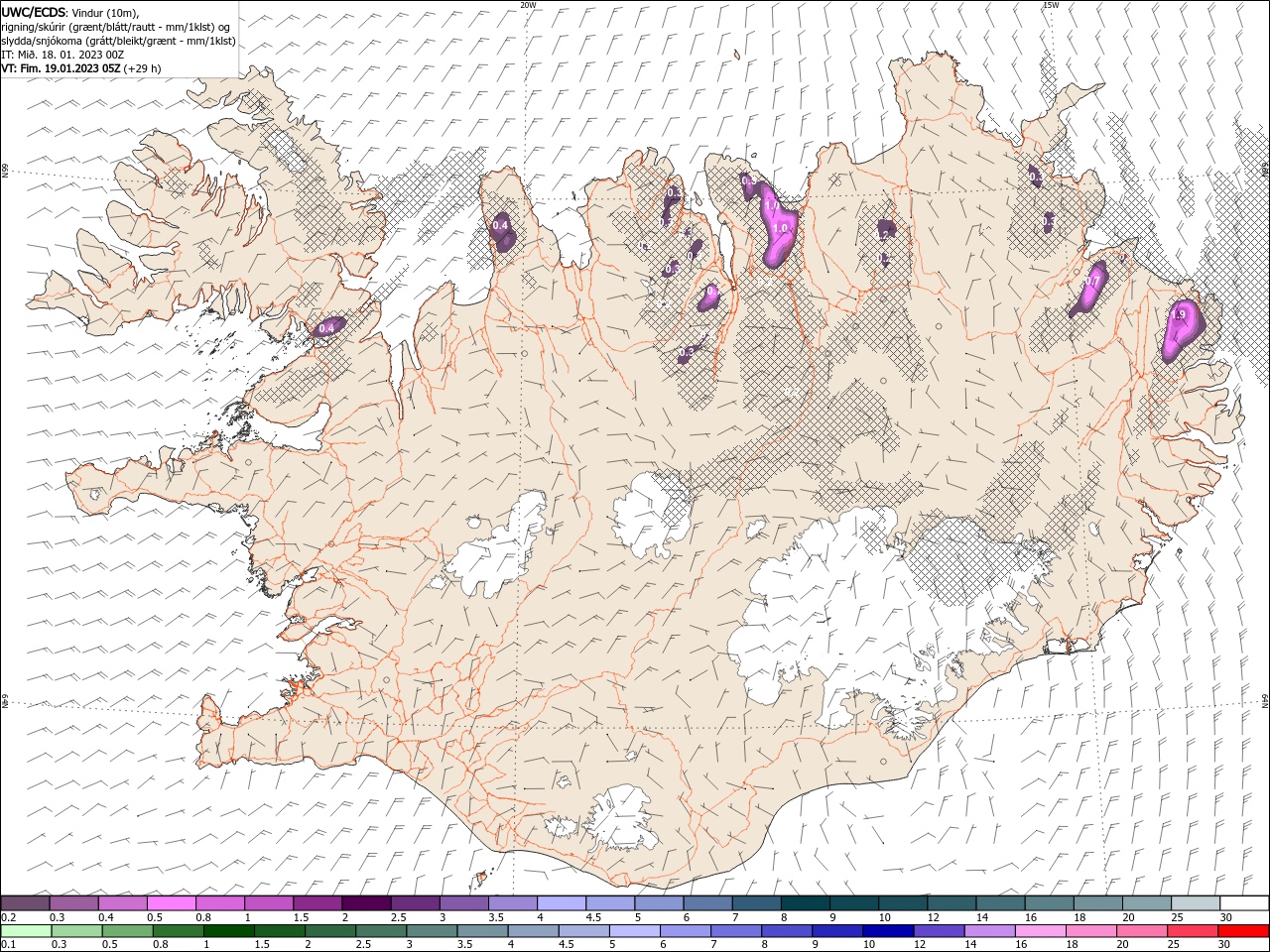Select the deep blue swatch starting at 10 in lower scale
Viewport: 1270px width, 952px height.
(888, 931)
